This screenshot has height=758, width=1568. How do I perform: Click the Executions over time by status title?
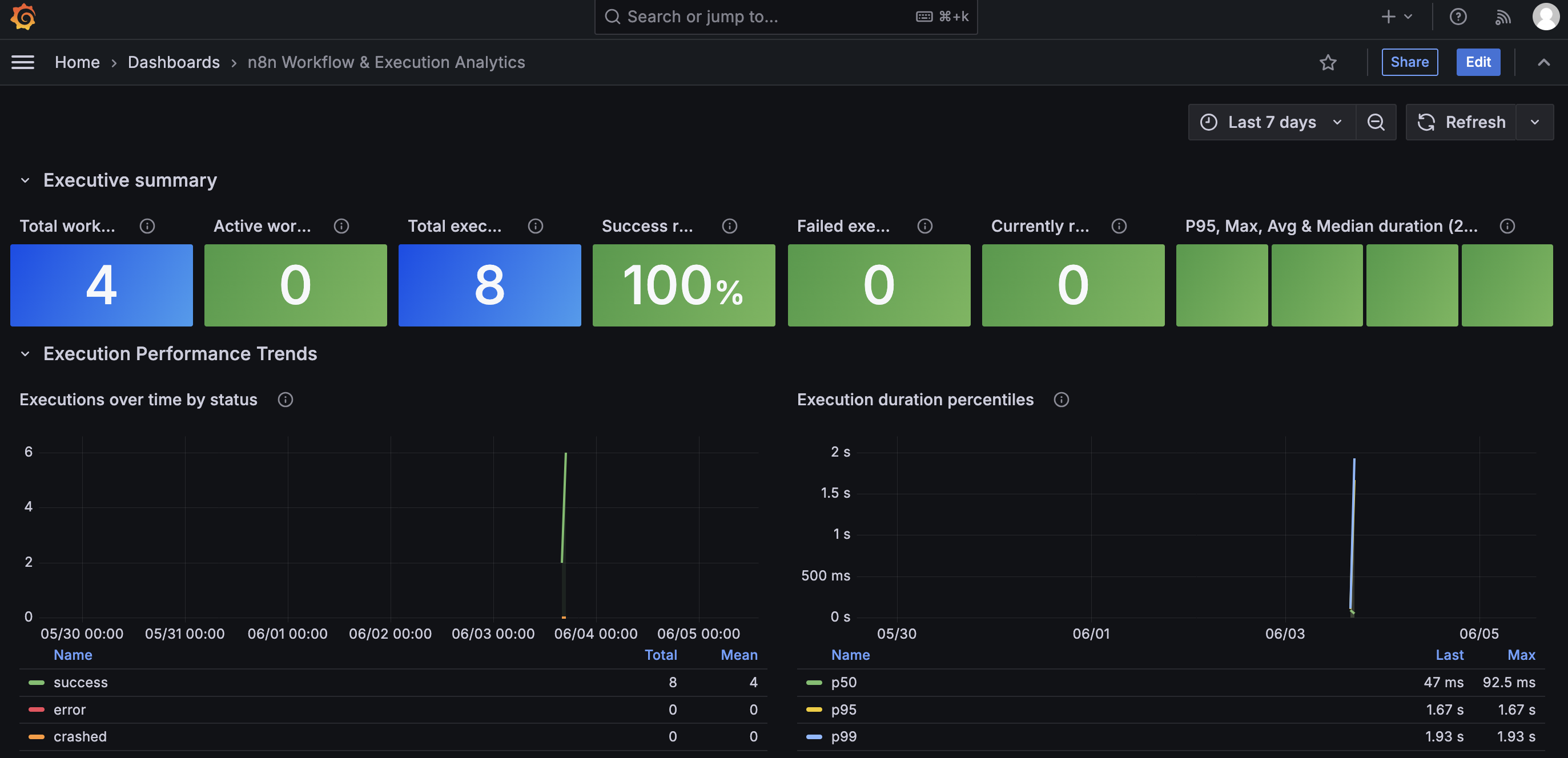point(138,400)
